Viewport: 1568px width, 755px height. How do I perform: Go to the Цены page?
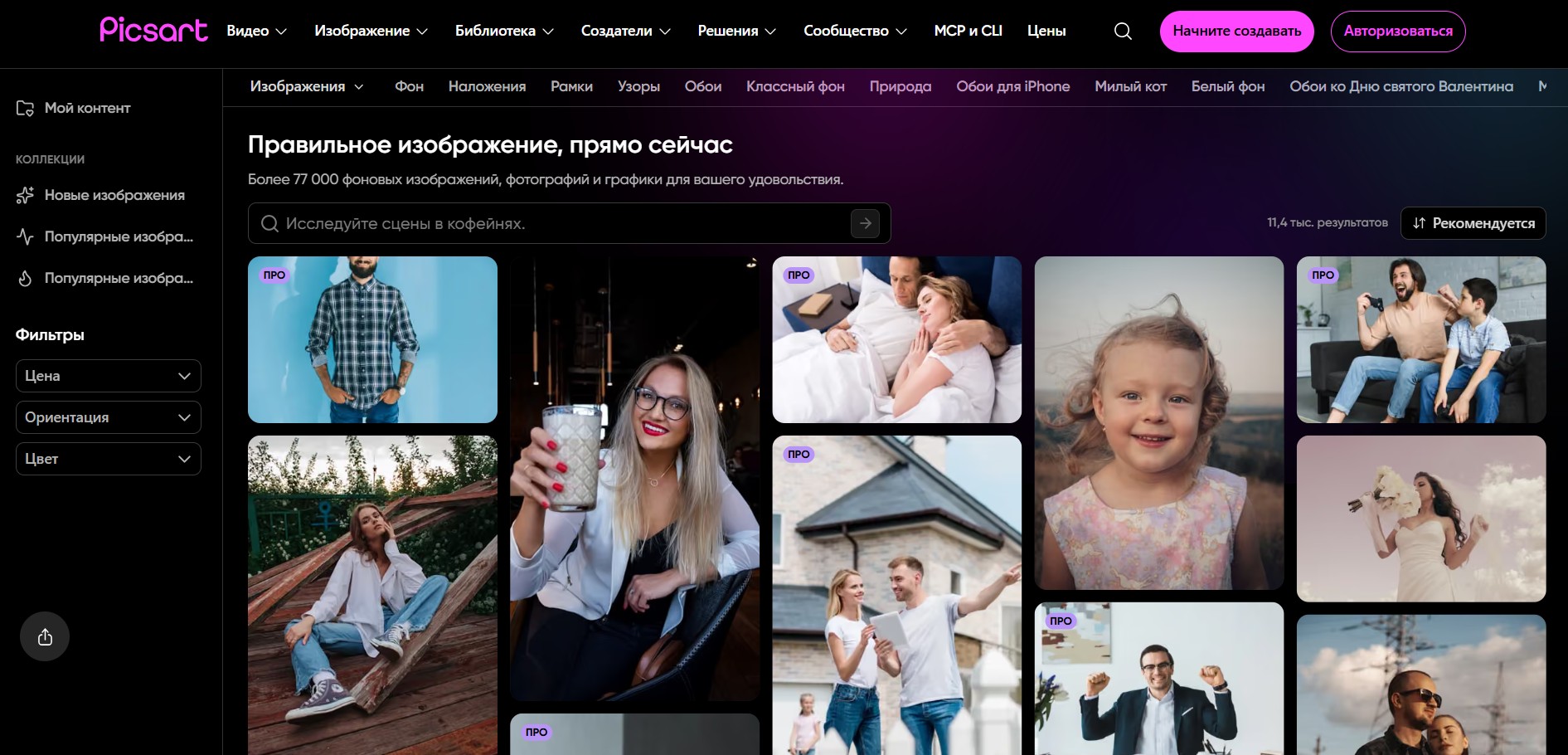point(1046,31)
